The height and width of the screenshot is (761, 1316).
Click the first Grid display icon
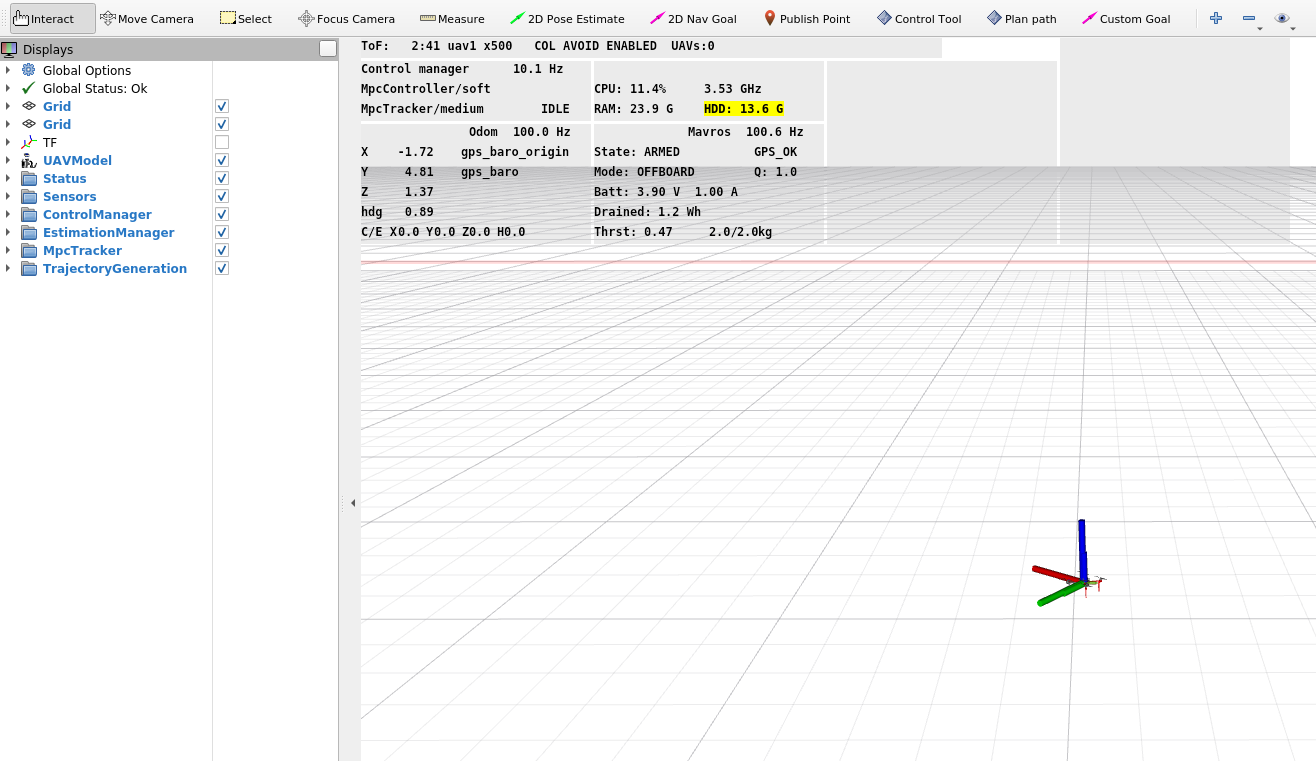click(x=28, y=106)
